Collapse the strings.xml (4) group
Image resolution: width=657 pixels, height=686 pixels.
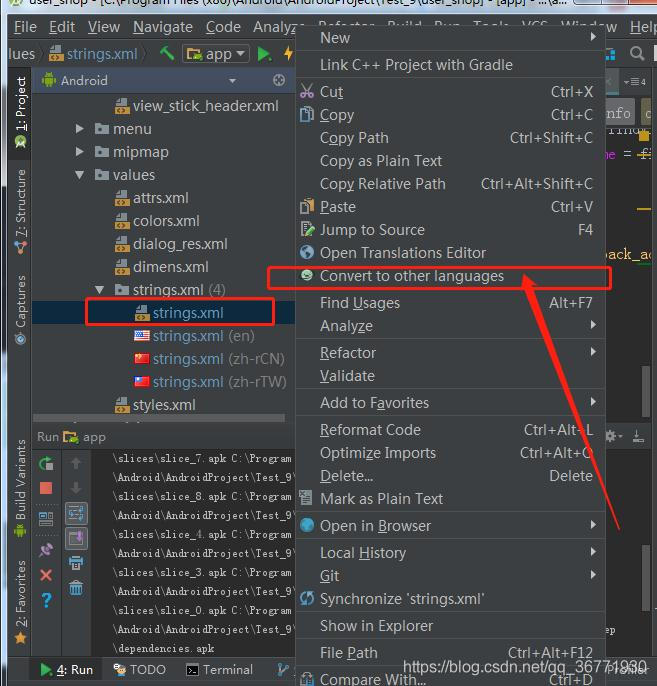coord(100,290)
